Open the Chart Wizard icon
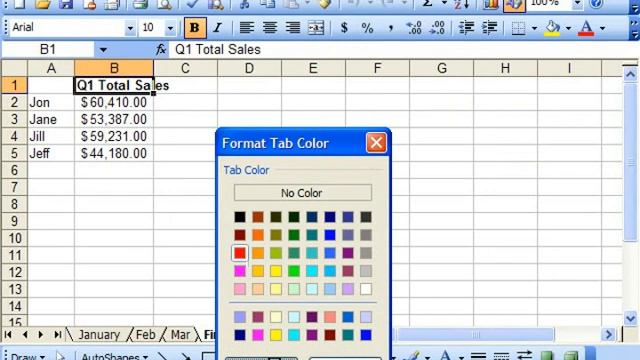The width and height of the screenshot is (640, 360). pos(491,4)
